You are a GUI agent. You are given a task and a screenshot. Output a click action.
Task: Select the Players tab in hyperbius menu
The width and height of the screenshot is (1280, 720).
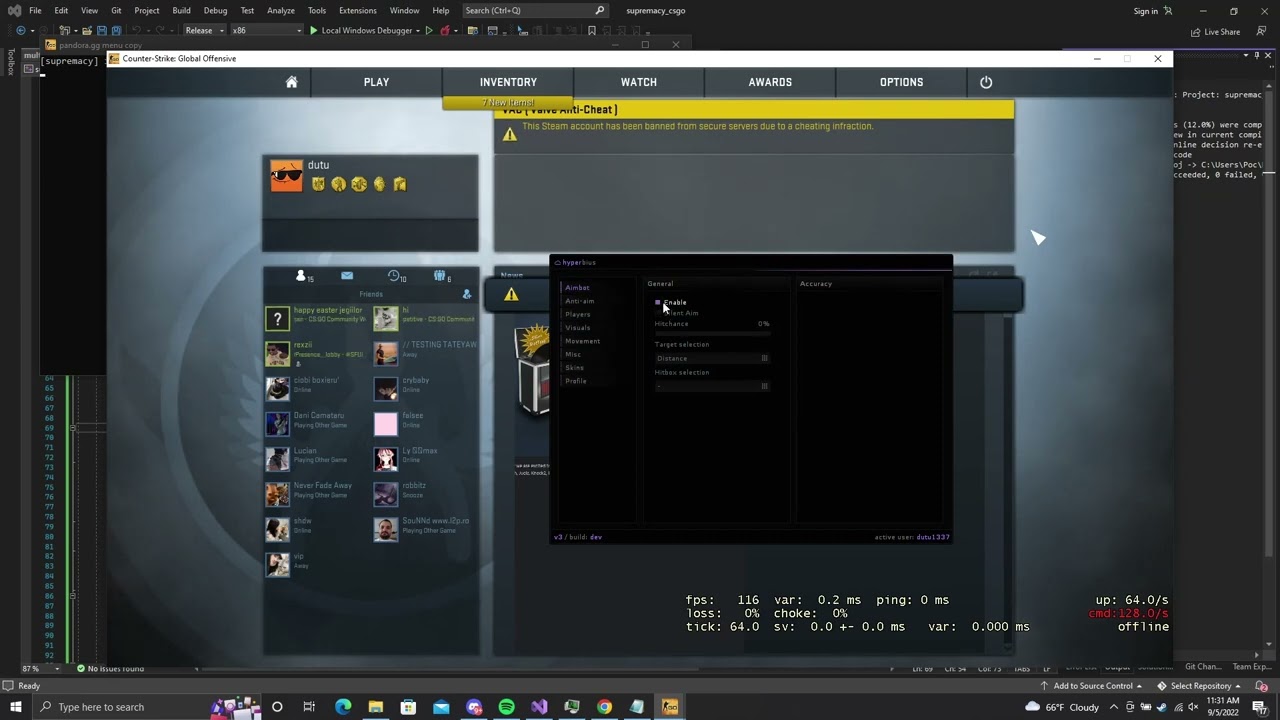coord(578,314)
